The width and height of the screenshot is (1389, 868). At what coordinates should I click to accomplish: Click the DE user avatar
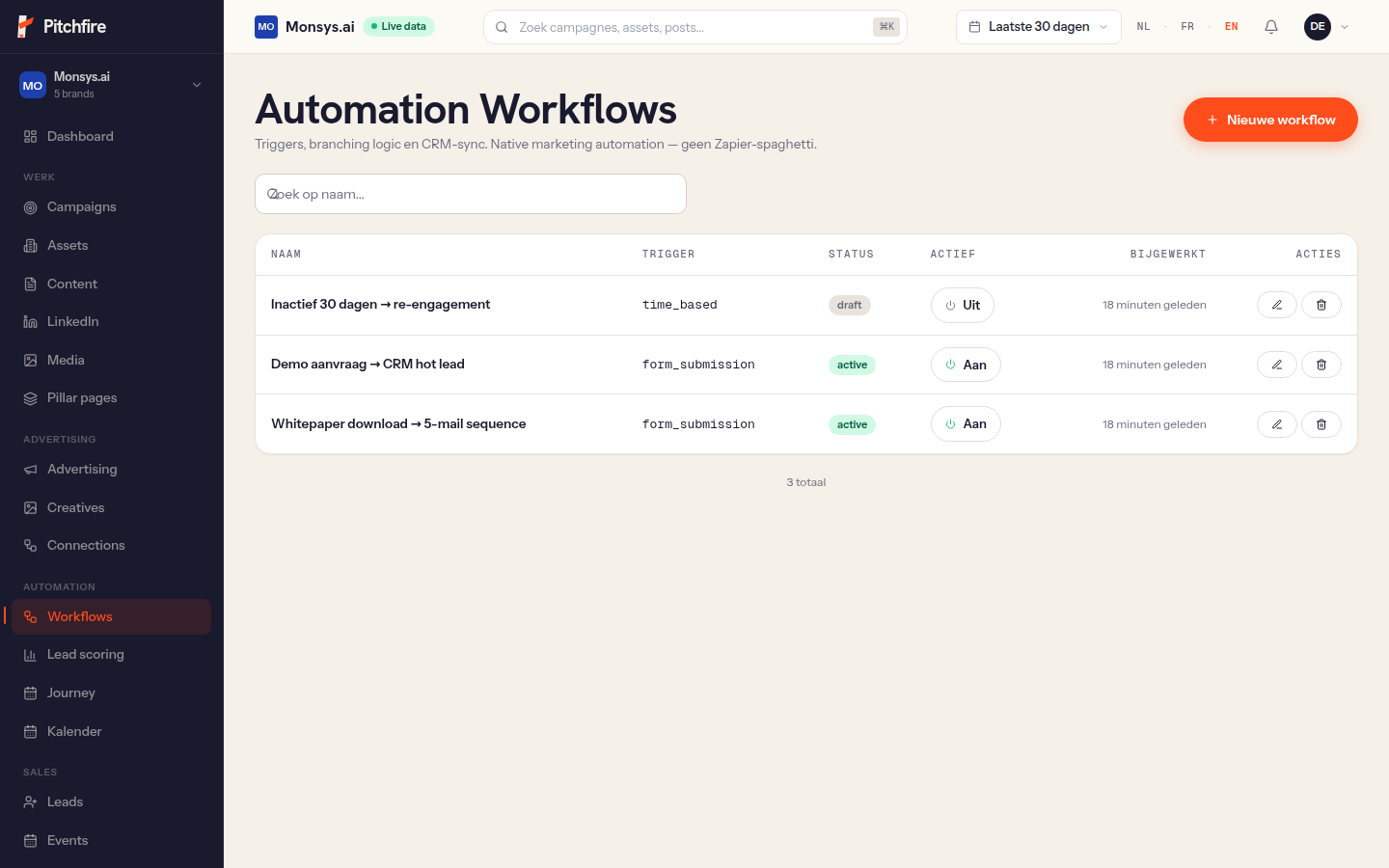pos(1318,27)
